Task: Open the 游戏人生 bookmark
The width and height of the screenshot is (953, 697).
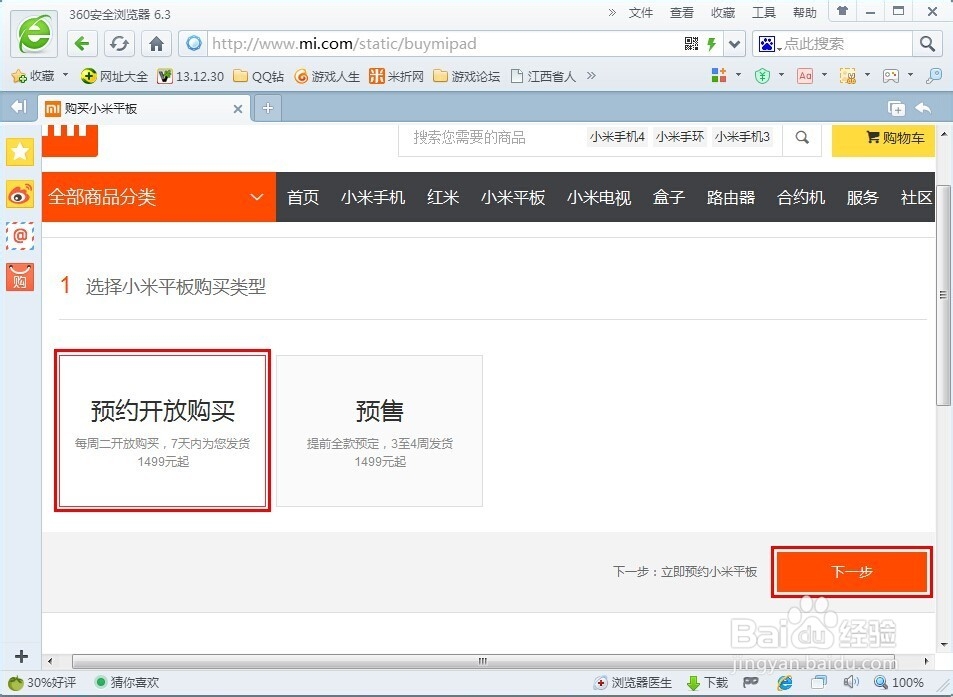Action: [327, 76]
